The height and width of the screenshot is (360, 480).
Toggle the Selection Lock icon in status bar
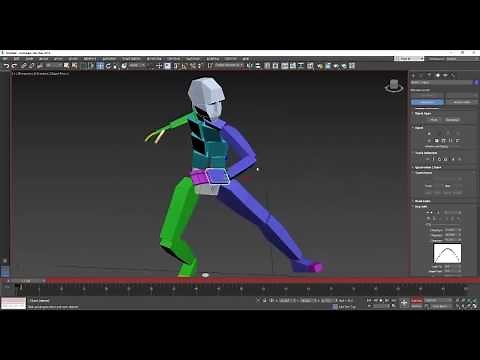264,300
